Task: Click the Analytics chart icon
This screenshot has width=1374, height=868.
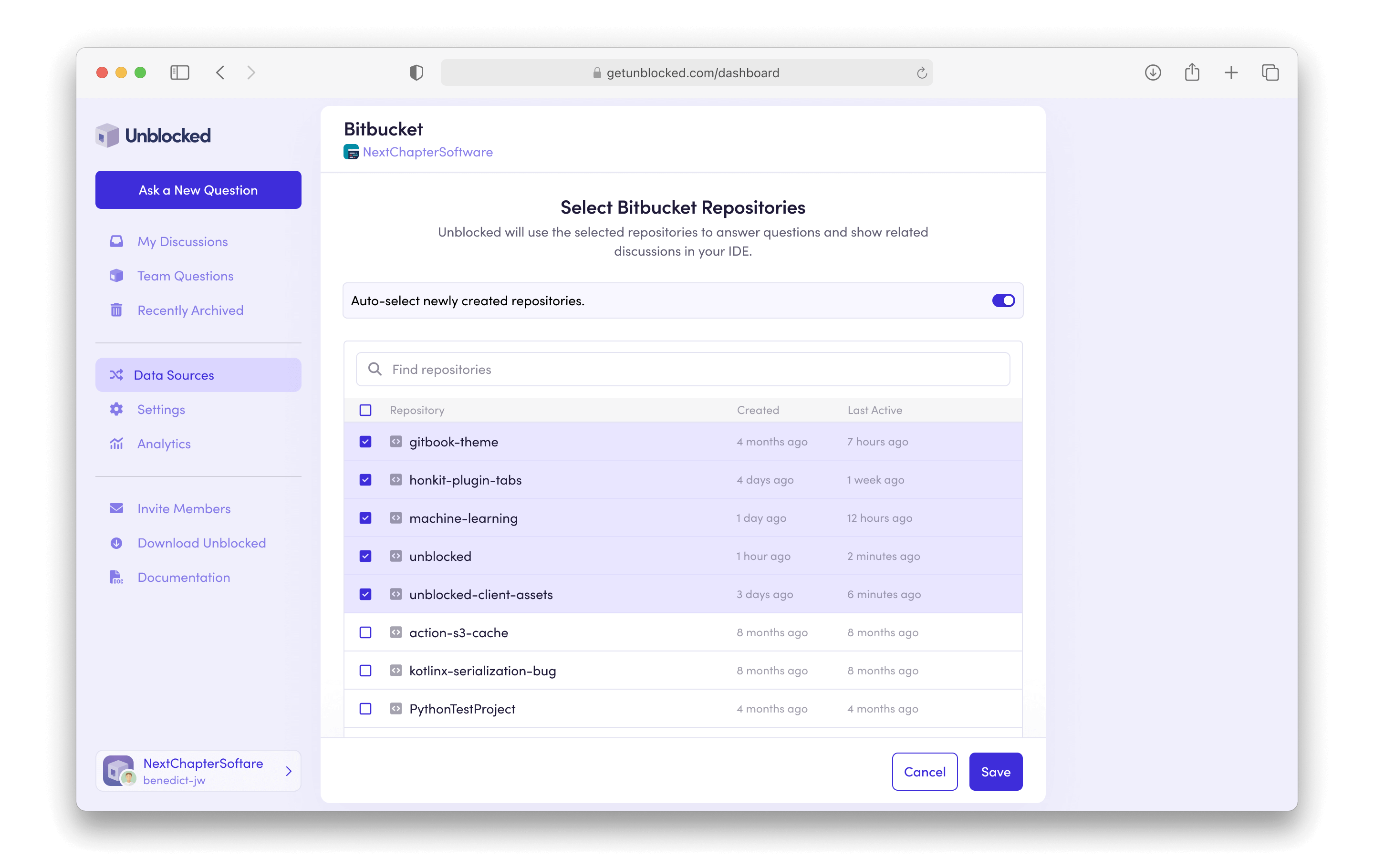Action: pyautogui.click(x=116, y=443)
